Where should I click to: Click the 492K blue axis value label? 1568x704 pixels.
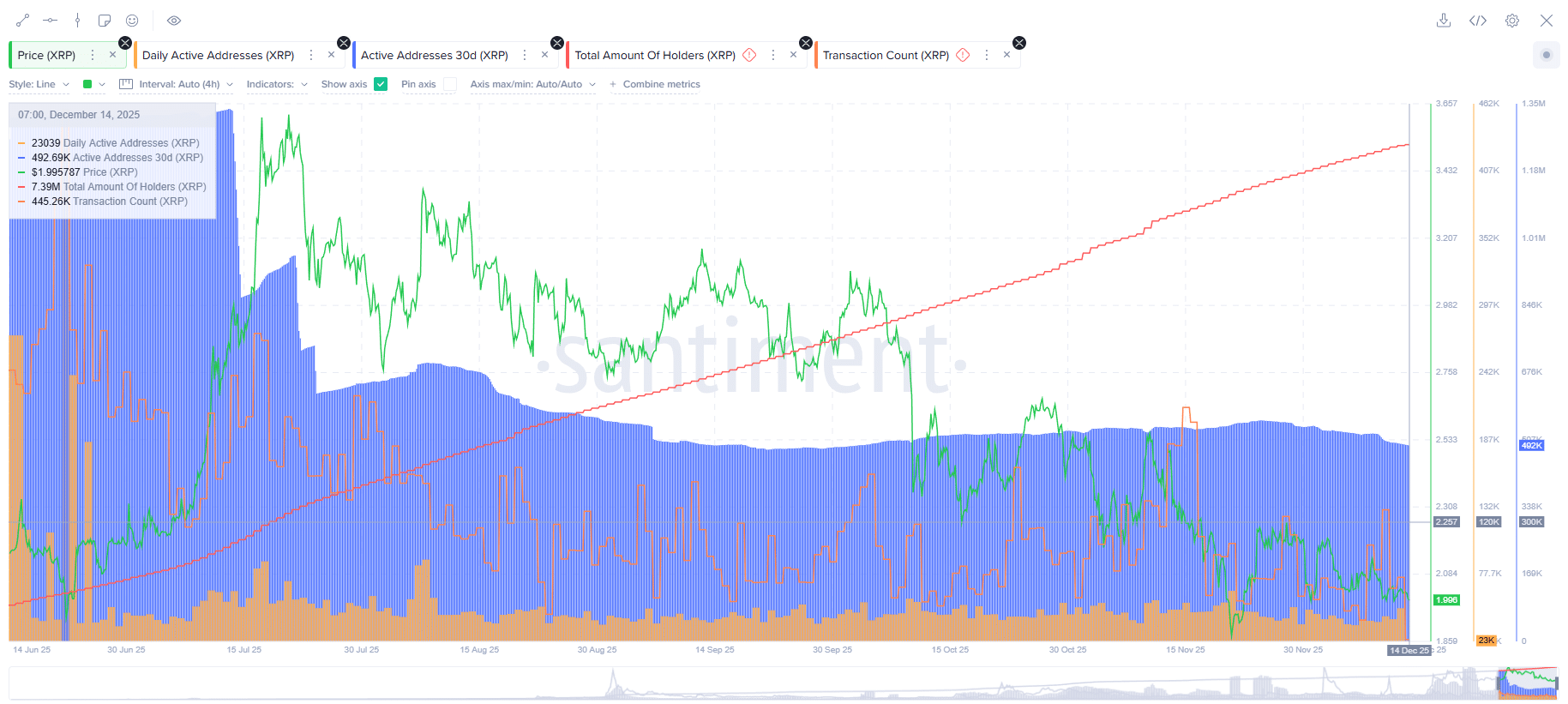click(1532, 446)
